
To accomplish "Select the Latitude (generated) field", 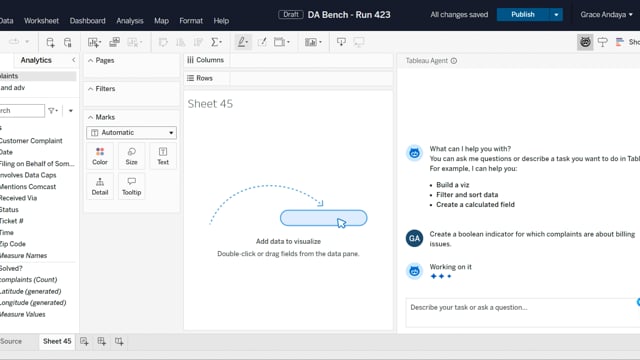I will click(x=31, y=291).
